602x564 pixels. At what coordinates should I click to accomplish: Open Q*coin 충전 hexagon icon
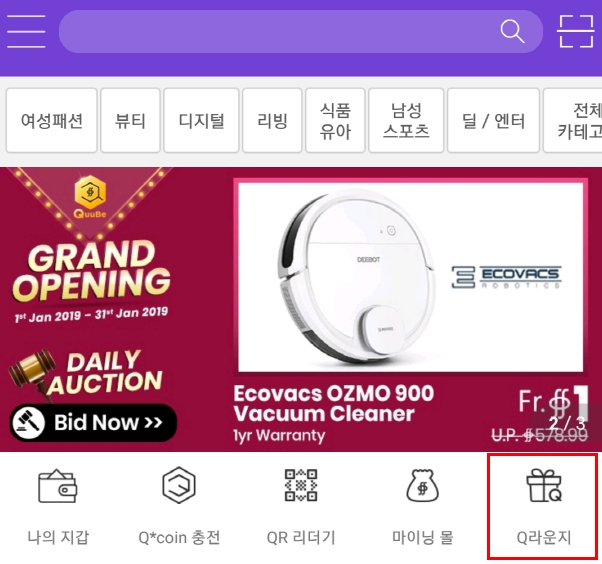click(x=179, y=485)
